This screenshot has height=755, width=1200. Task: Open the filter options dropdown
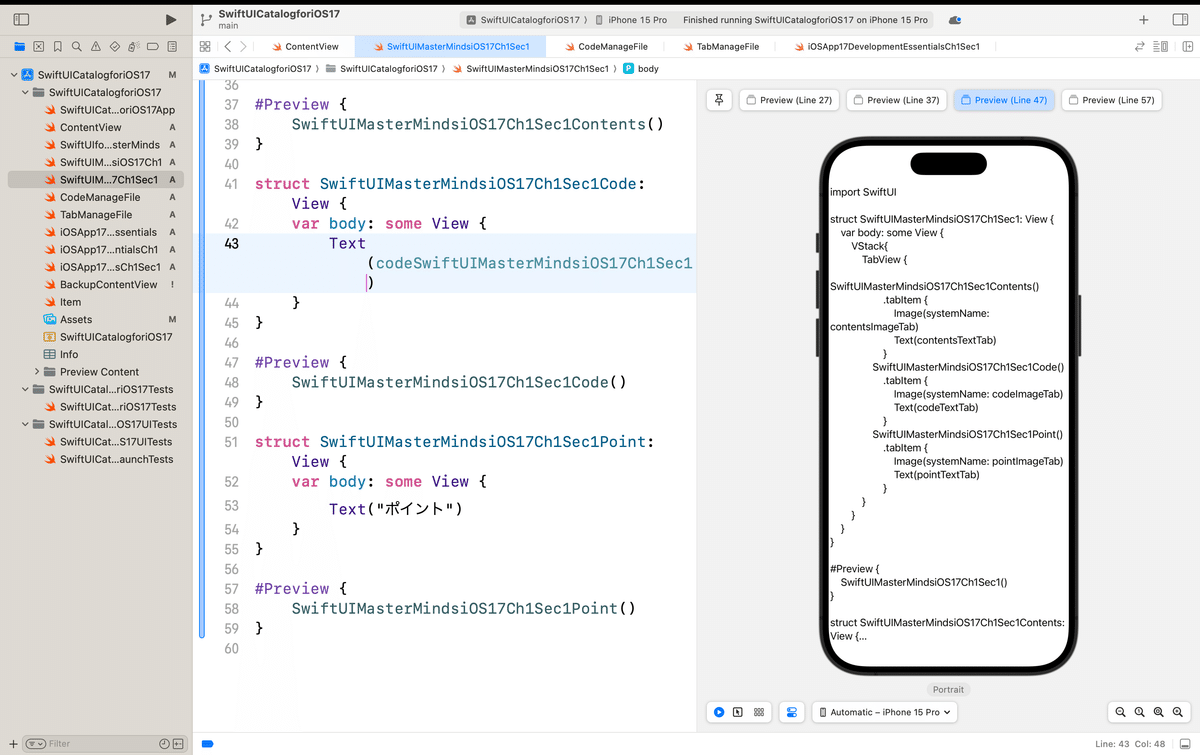(35, 744)
